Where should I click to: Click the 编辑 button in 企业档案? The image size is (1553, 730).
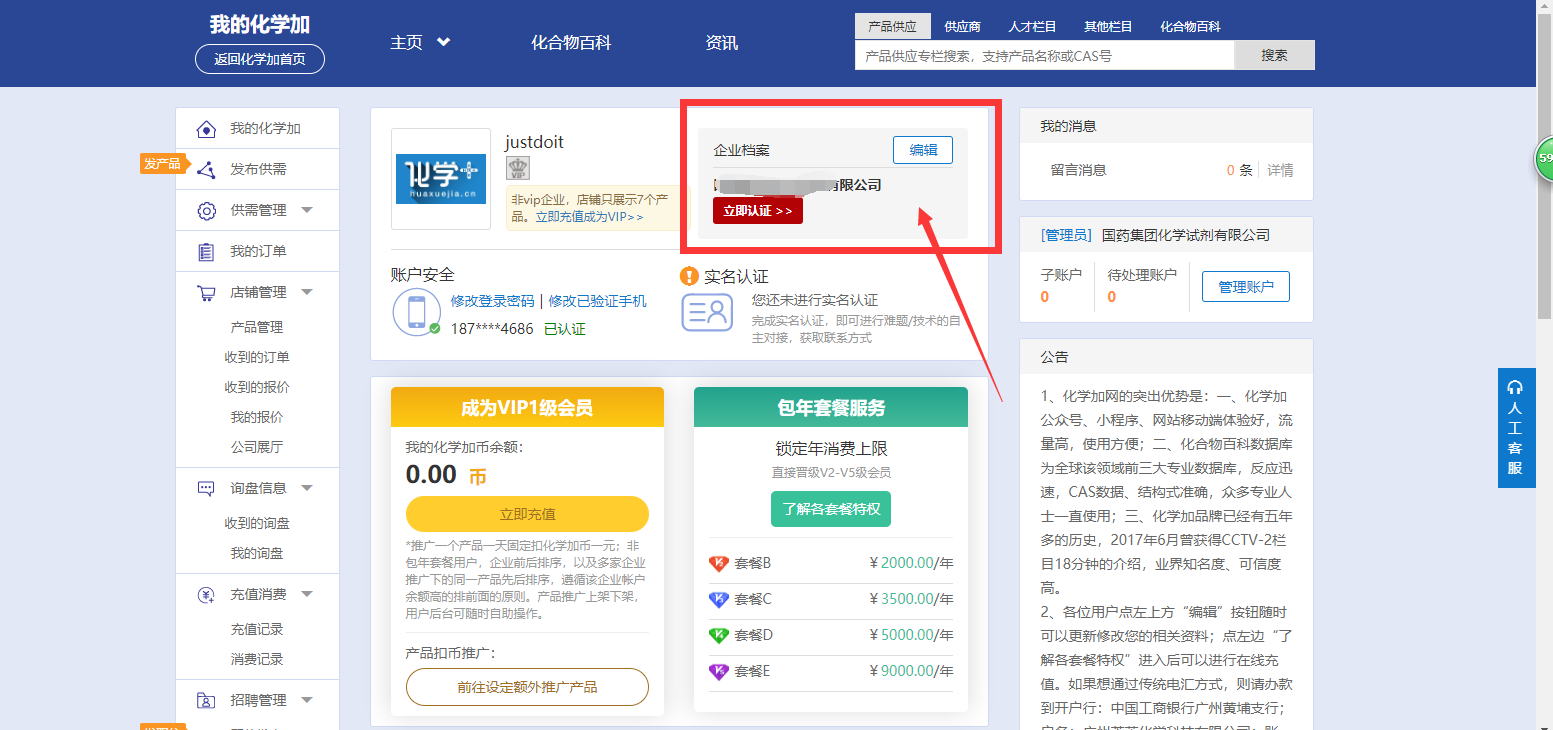point(922,150)
